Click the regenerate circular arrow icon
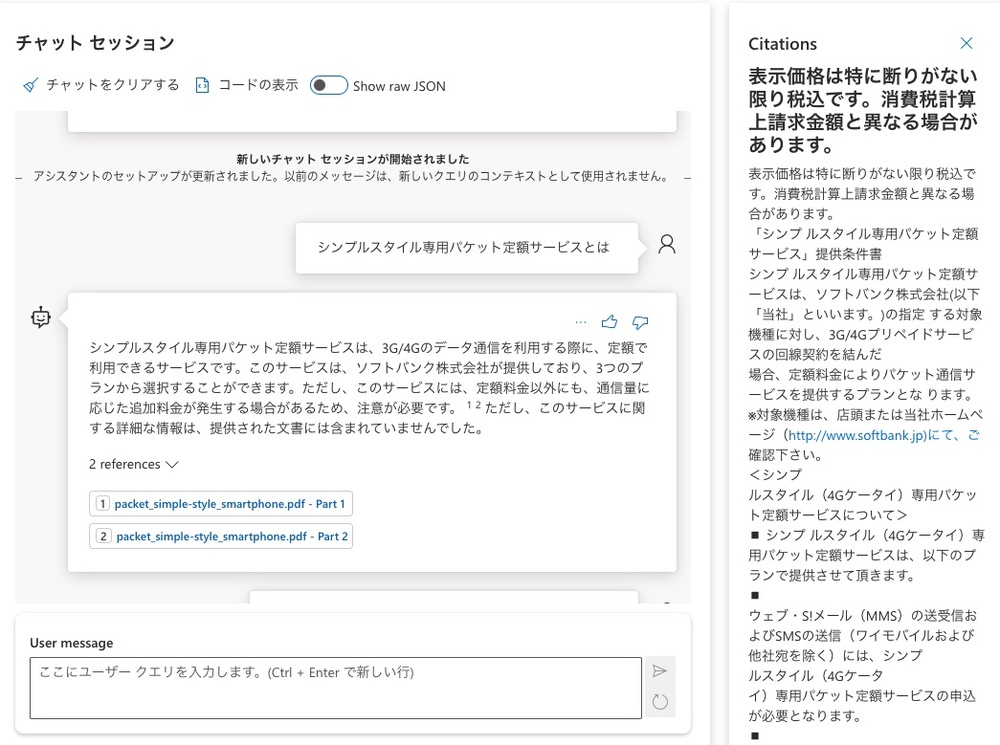The width and height of the screenshot is (1000, 745). pos(660,702)
